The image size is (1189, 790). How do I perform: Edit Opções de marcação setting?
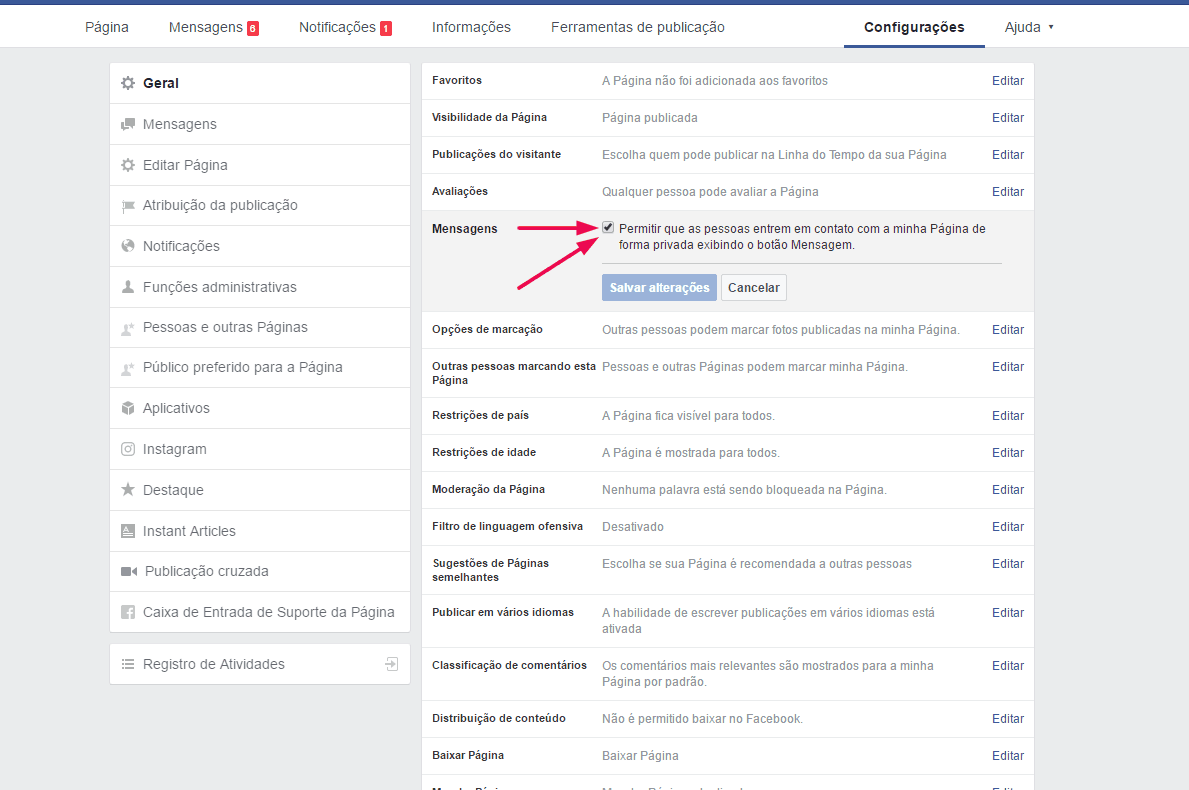[1008, 330]
